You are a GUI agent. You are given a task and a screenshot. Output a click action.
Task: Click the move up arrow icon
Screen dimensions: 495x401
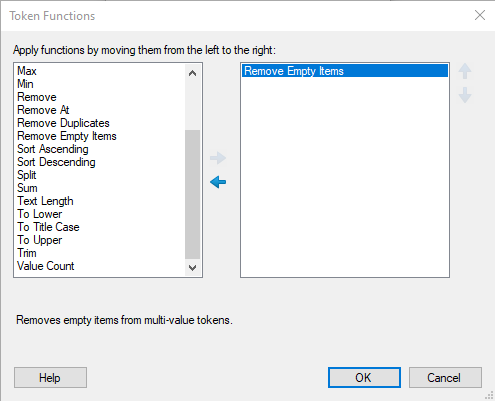(x=465, y=71)
